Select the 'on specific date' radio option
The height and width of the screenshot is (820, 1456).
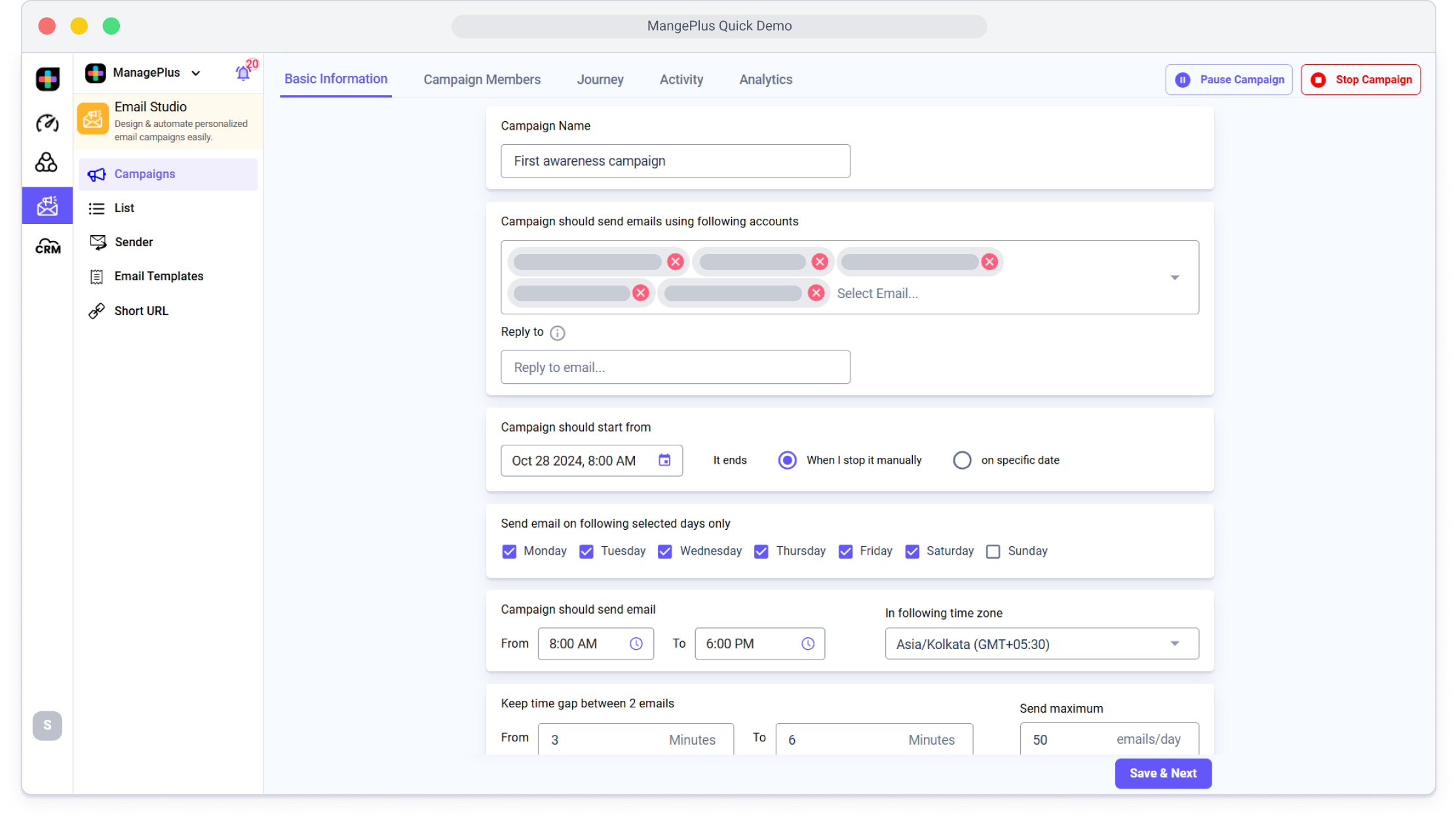tap(962, 460)
